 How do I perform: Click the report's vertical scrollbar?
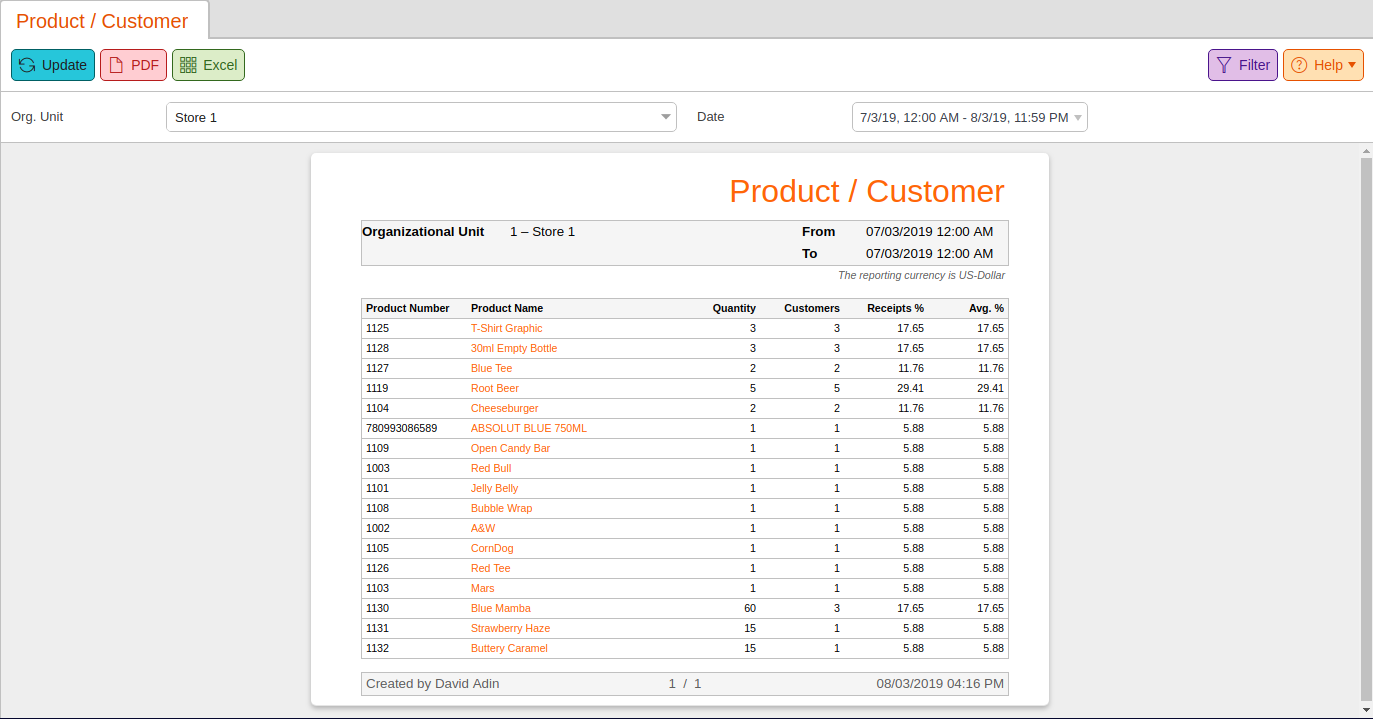coord(1366,428)
